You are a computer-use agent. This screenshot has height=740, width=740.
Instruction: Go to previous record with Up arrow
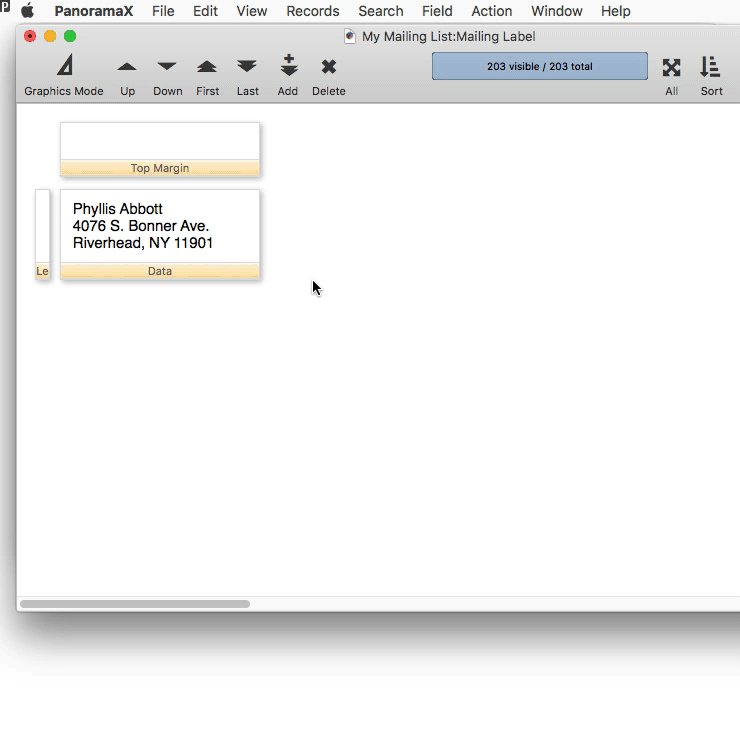pyautogui.click(x=127, y=67)
